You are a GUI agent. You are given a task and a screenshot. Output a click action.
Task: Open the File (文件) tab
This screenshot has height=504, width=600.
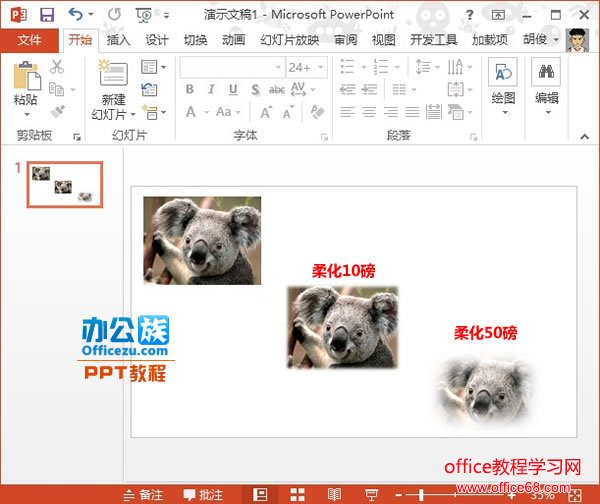(29, 39)
